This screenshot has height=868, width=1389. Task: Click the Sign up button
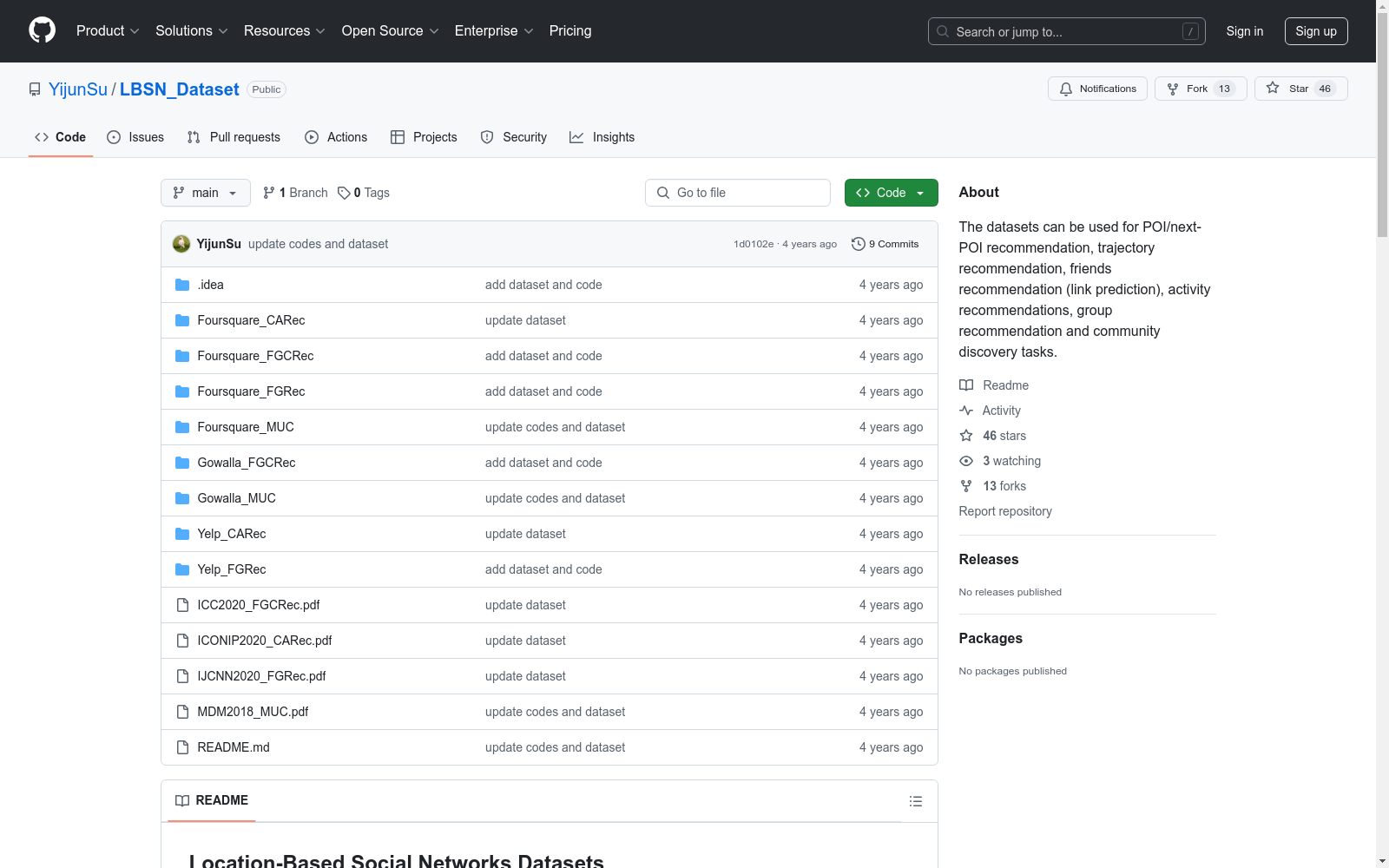pos(1316,31)
